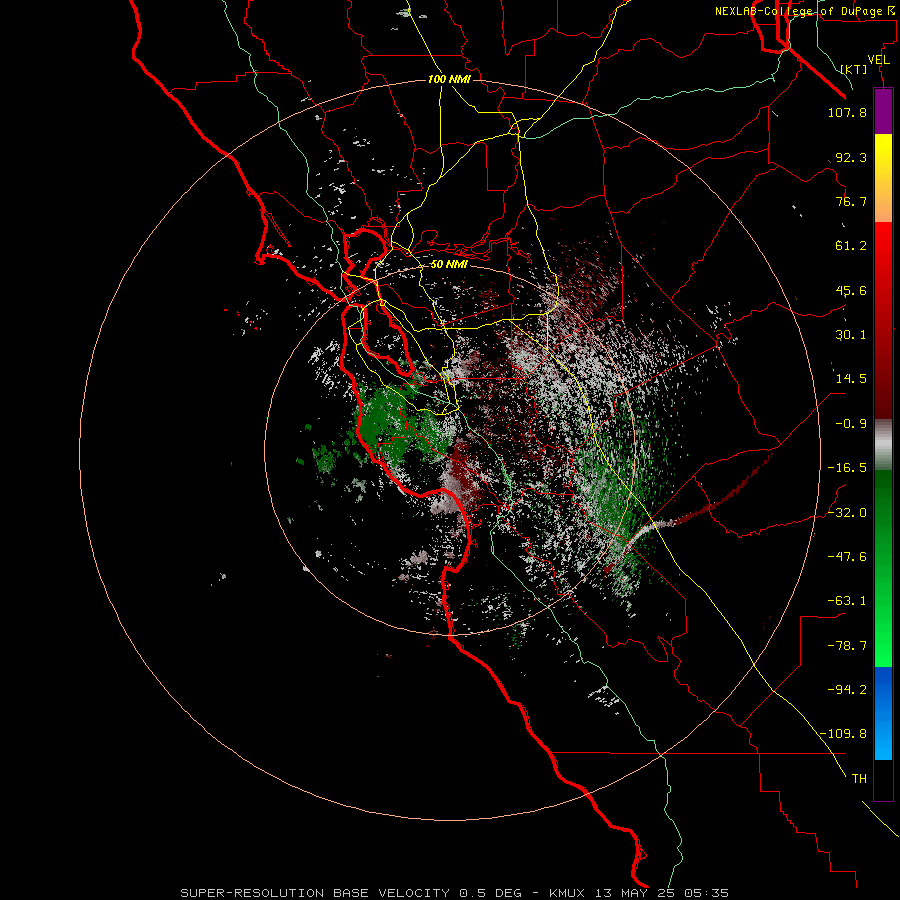Select the -63.1 legend value
This screenshot has height=900, width=900.
tap(847, 601)
